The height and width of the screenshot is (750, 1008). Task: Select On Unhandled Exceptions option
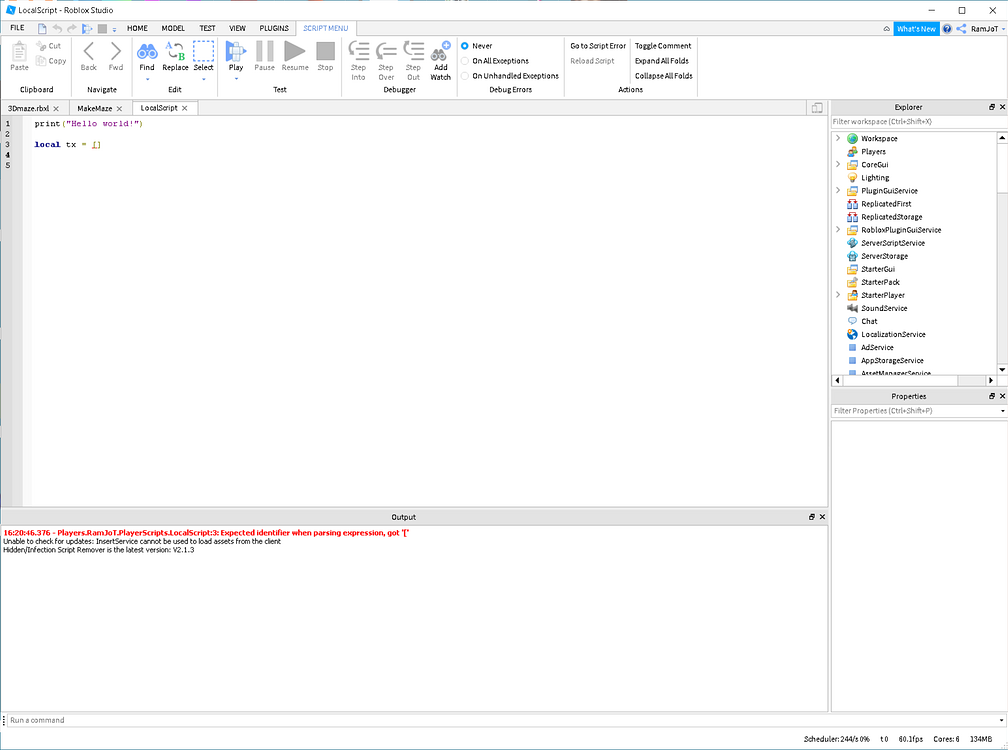[x=465, y=76]
